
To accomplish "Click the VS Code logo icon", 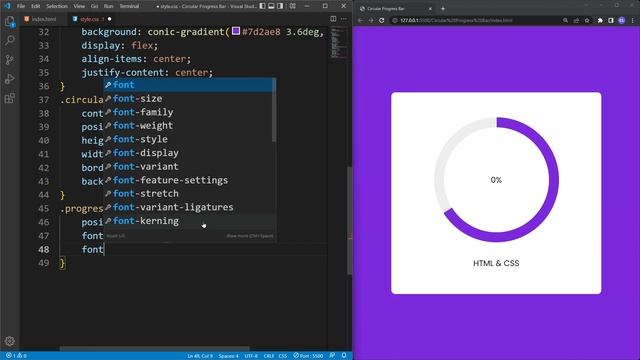I will 7,6.
